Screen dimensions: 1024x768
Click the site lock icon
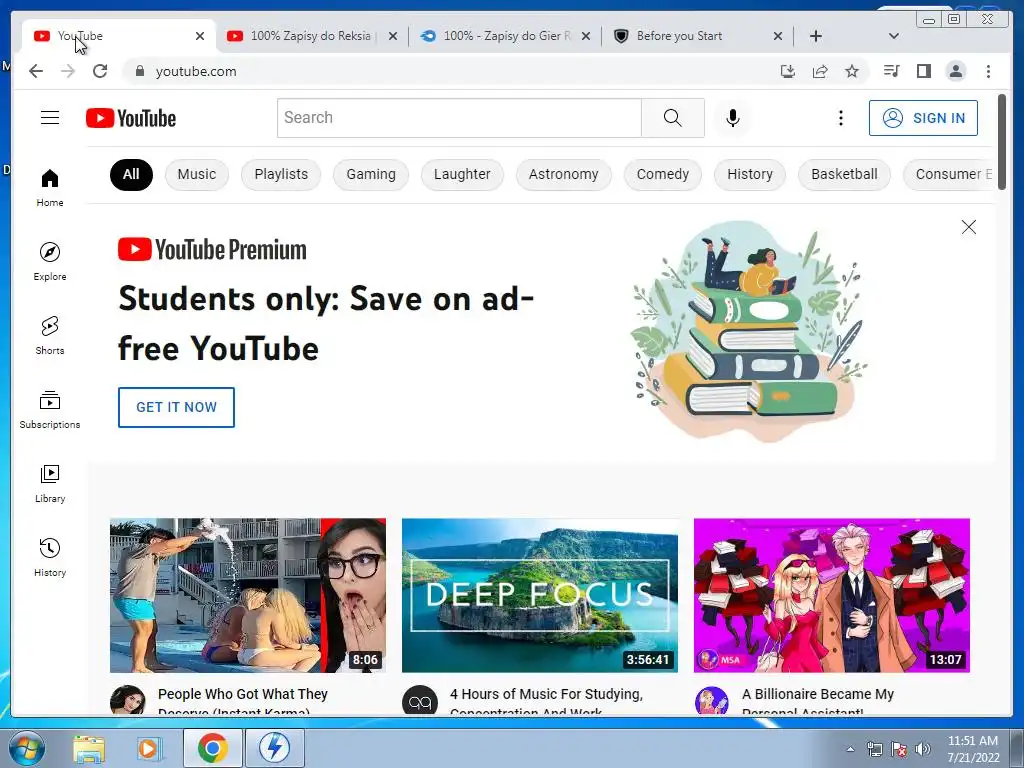(x=139, y=71)
